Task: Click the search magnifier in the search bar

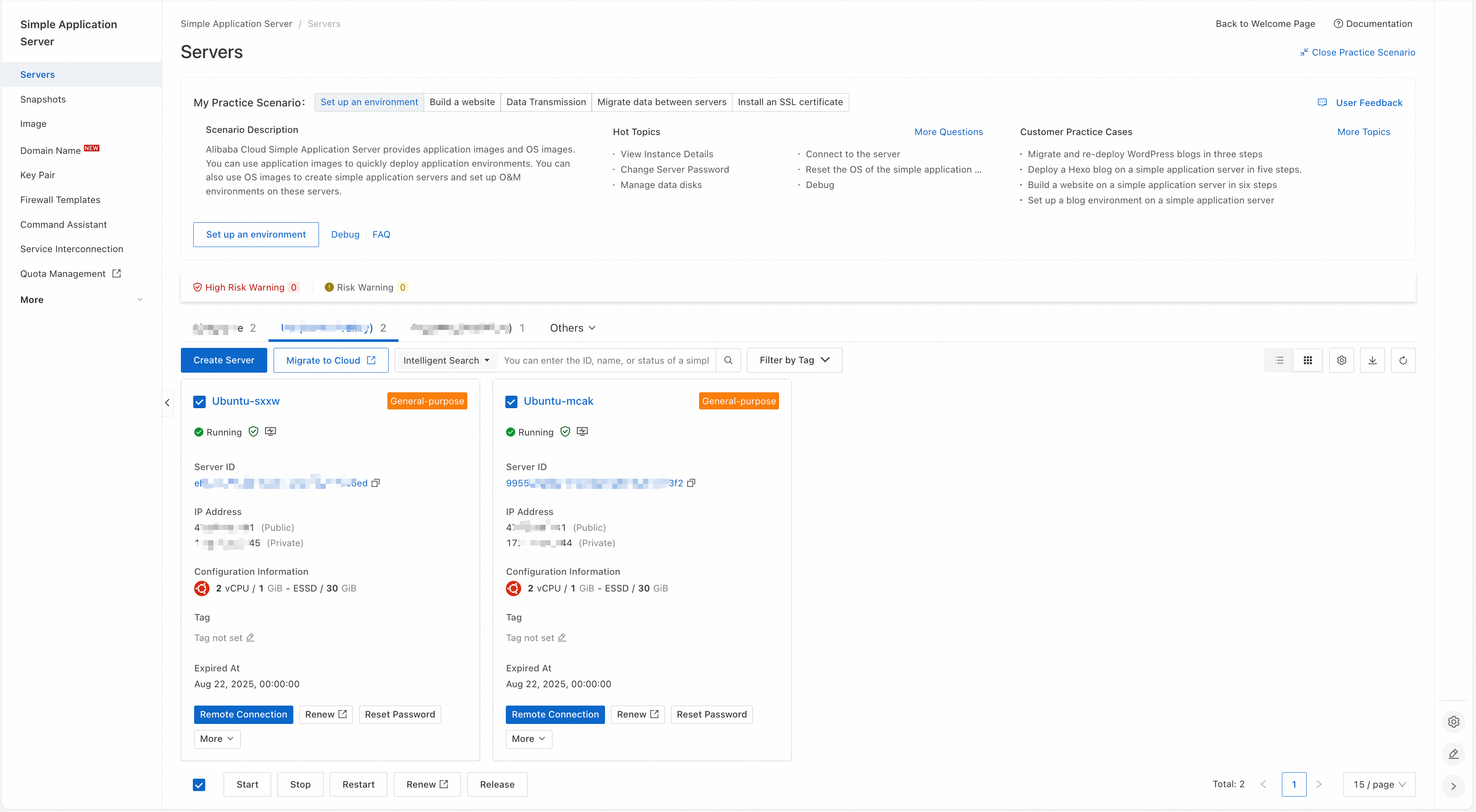Action: [728, 360]
